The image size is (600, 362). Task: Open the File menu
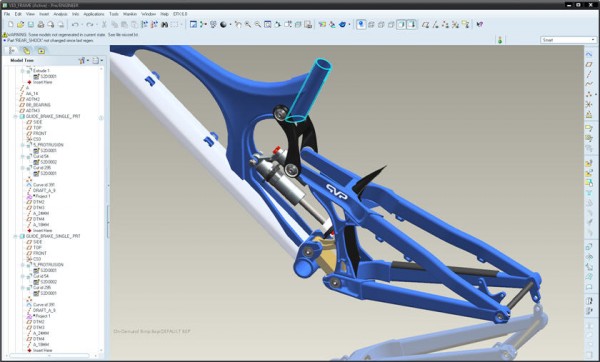click(x=7, y=14)
